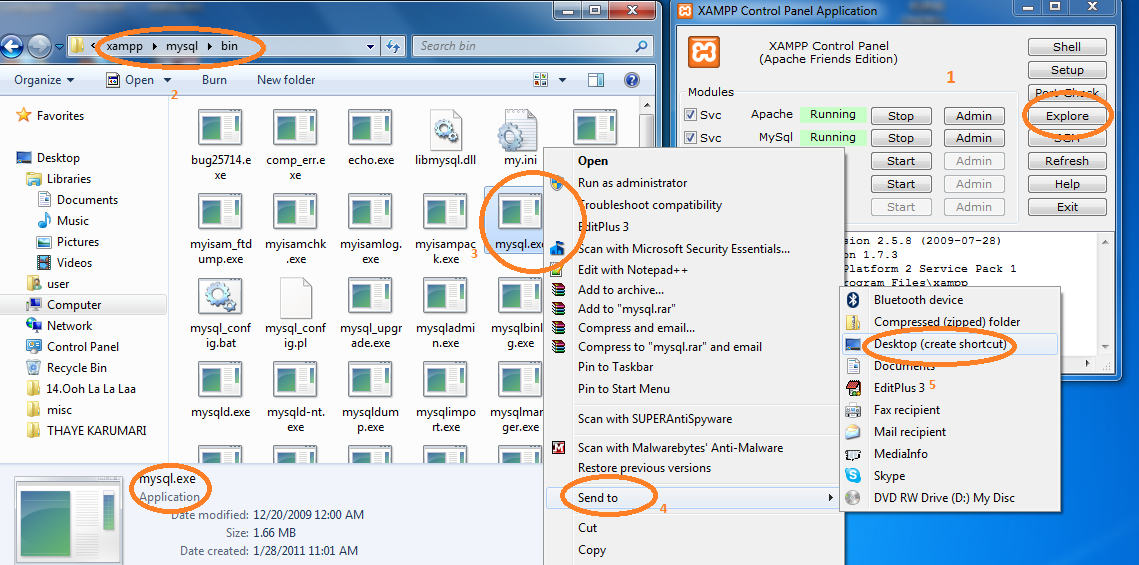
Task: Select the mysqld-nt.exe file icon
Action: point(294,381)
